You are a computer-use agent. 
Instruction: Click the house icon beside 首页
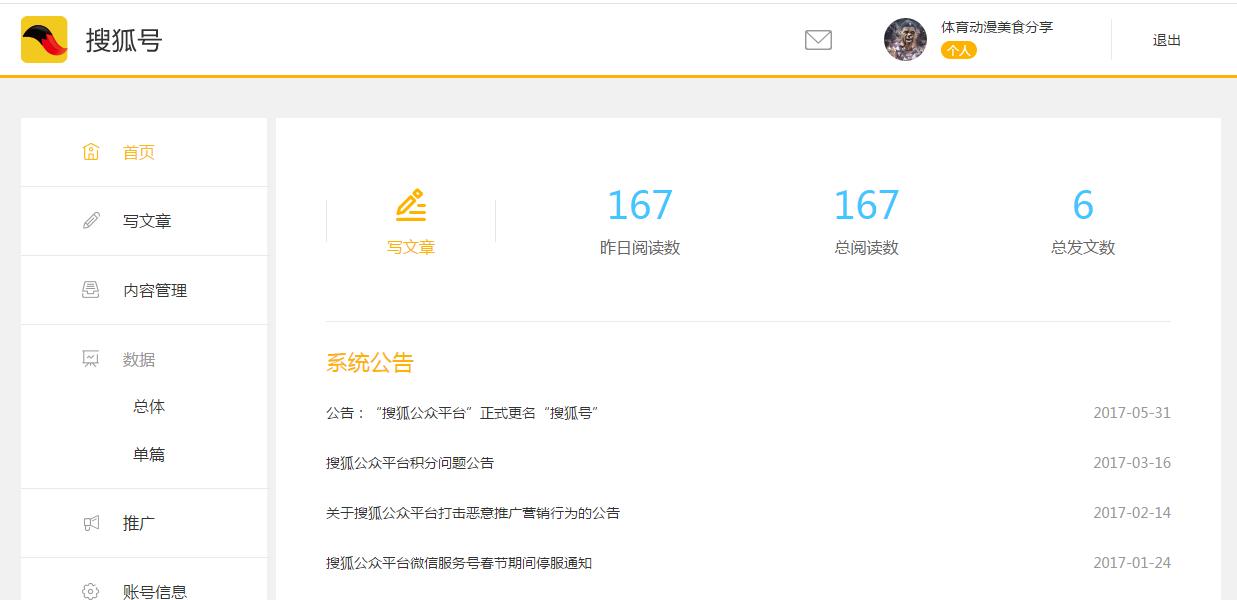[x=91, y=152]
